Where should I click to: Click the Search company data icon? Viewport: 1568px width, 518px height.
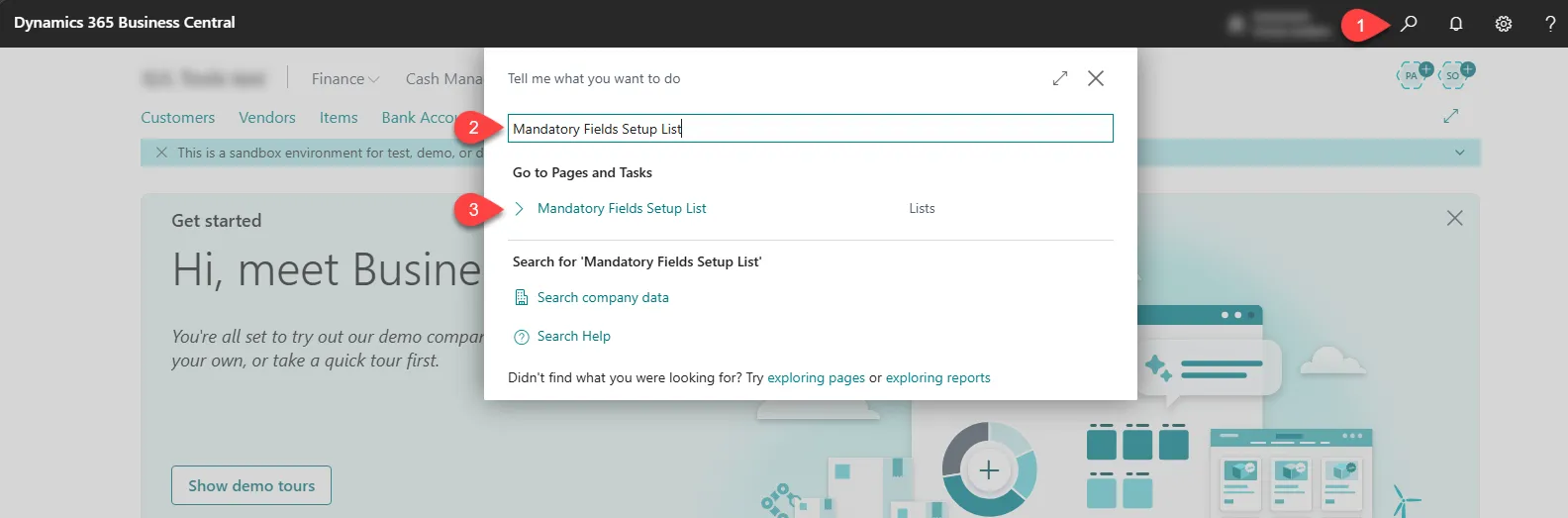pos(522,297)
